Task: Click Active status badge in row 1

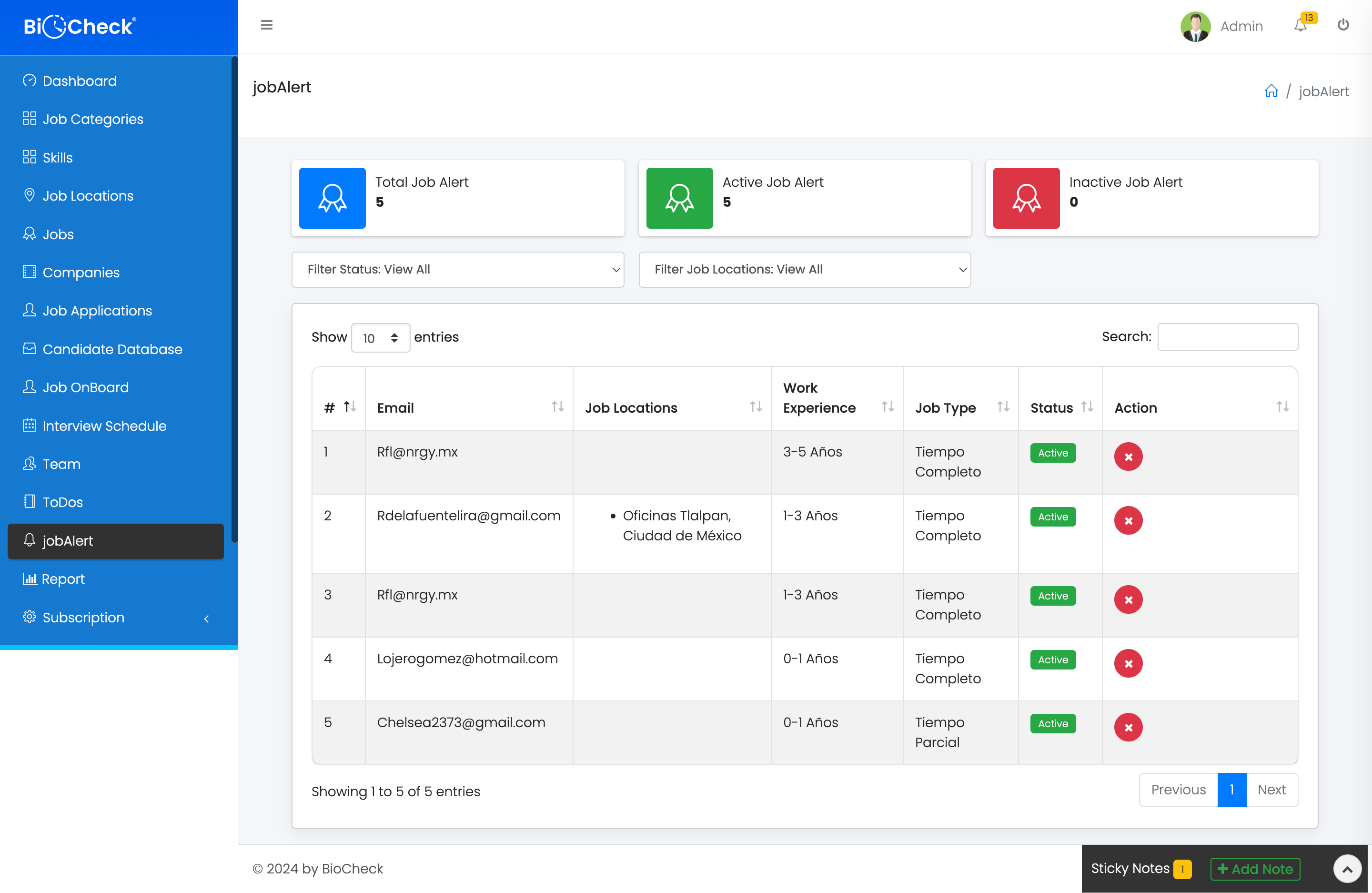Action: click(x=1053, y=453)
